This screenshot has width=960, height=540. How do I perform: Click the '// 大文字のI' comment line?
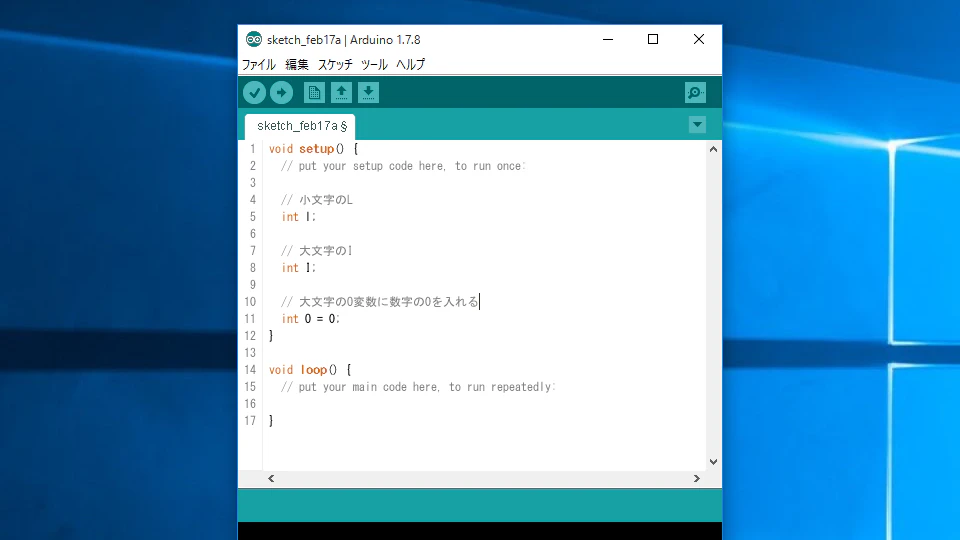point(317,251)
